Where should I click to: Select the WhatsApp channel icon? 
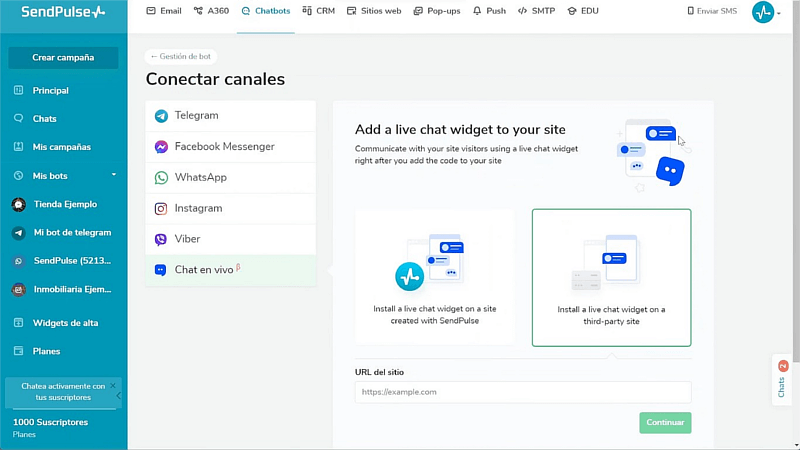click(x=161, y=178)
